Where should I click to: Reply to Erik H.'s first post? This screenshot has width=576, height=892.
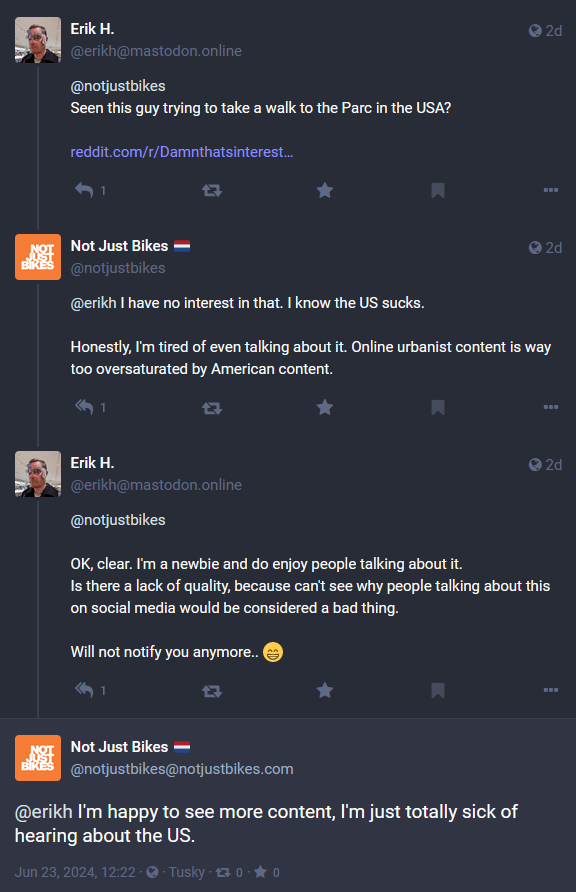(84, 190)
